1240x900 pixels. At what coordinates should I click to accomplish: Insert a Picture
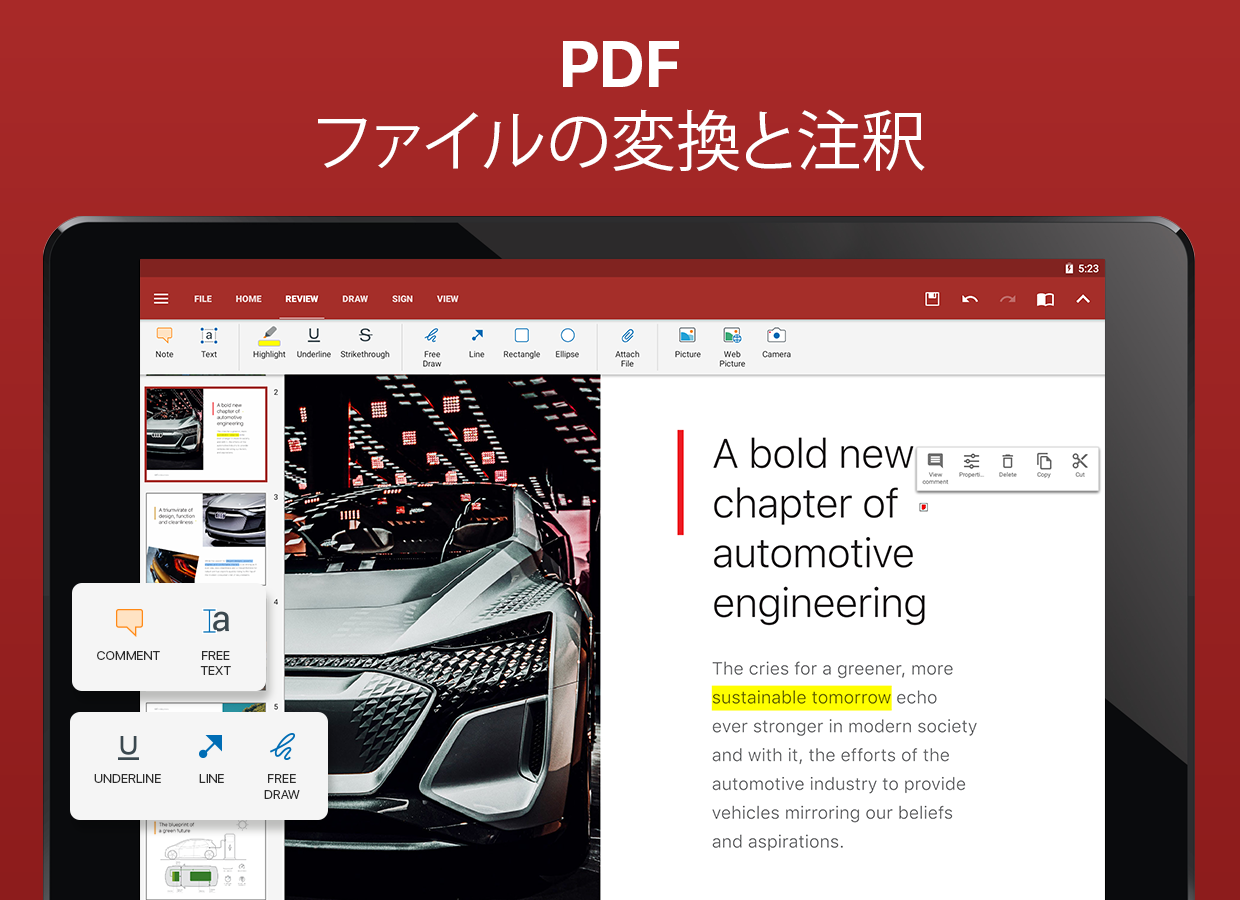click(x=688, y=343)
